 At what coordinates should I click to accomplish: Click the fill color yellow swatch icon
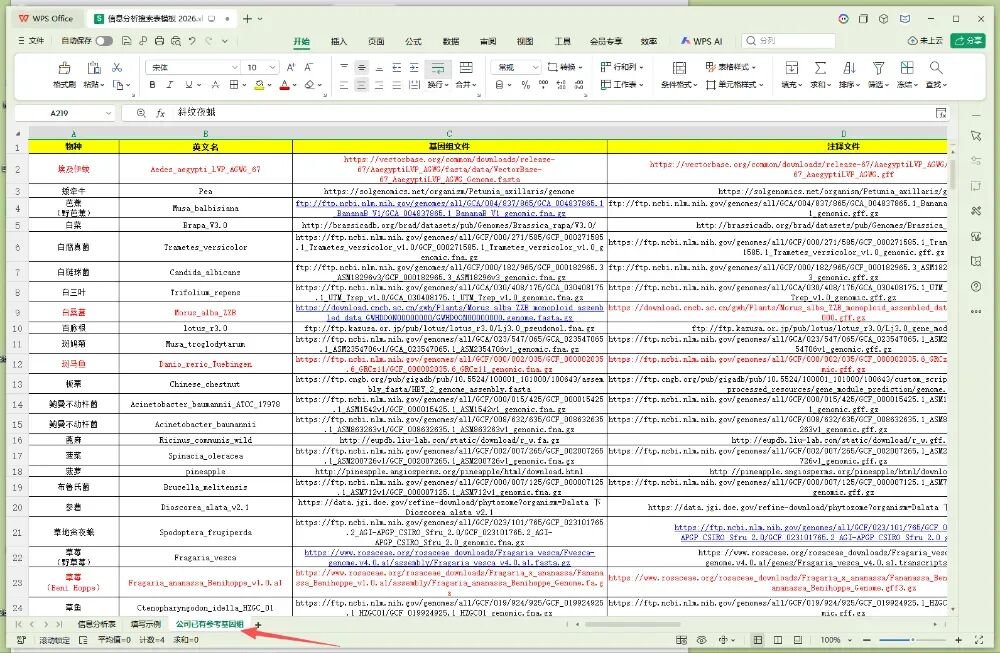[x=259, y=85]
